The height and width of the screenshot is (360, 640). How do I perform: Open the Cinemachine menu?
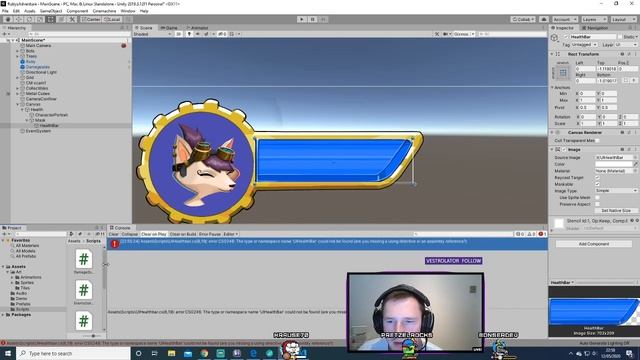click(104, 11)
